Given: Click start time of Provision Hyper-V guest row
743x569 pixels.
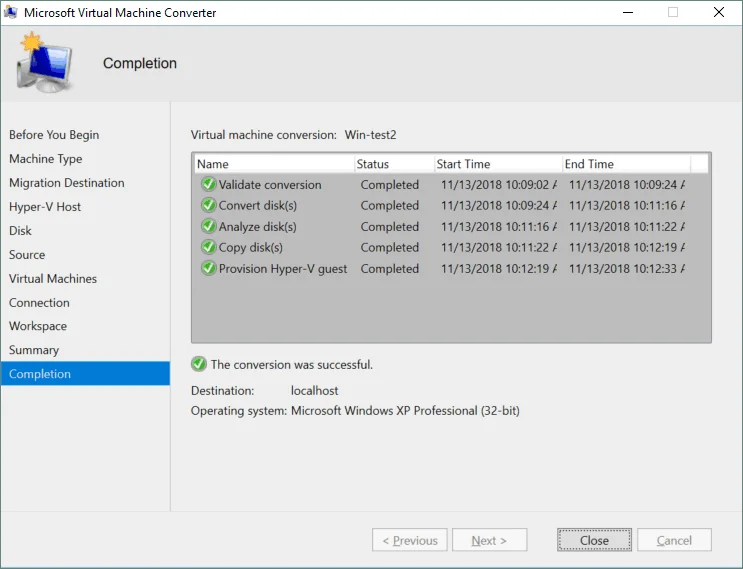Looking at the screenshot, I should 499,269.
